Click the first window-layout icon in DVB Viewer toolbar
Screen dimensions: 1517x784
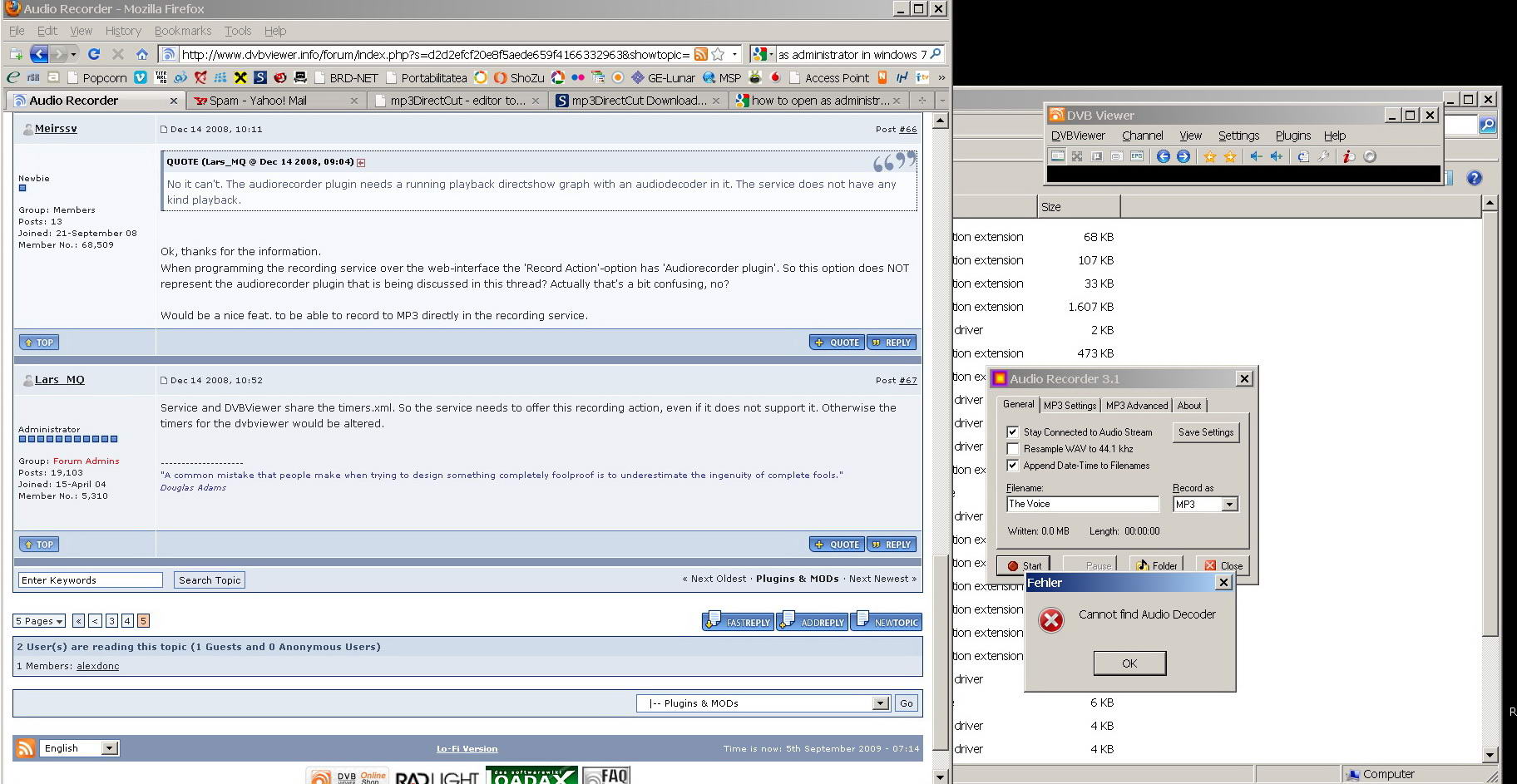[x=1057, y=156]
